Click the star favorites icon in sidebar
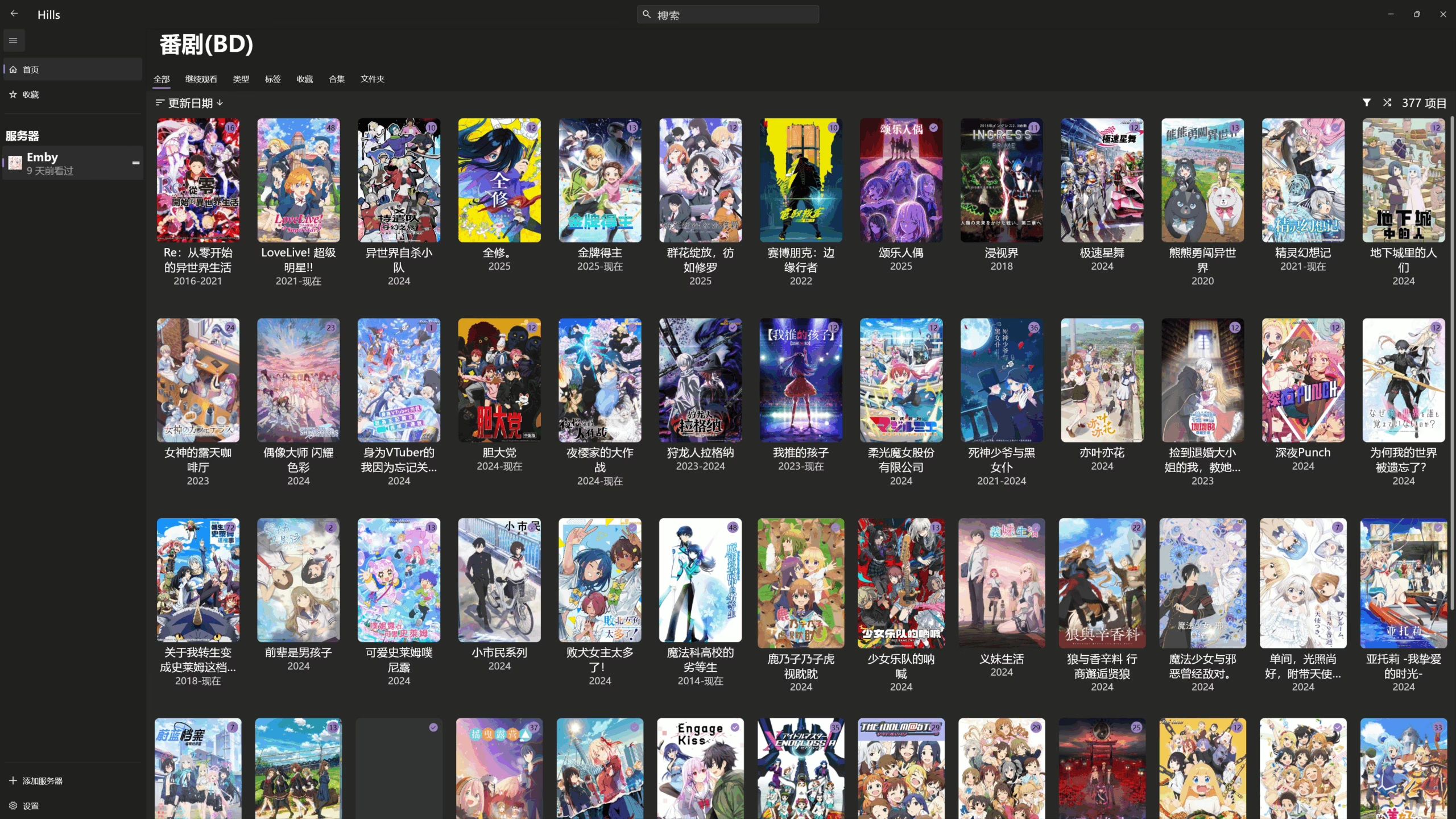The width and height of the screenshot is (1456, 819). [13, 94]
